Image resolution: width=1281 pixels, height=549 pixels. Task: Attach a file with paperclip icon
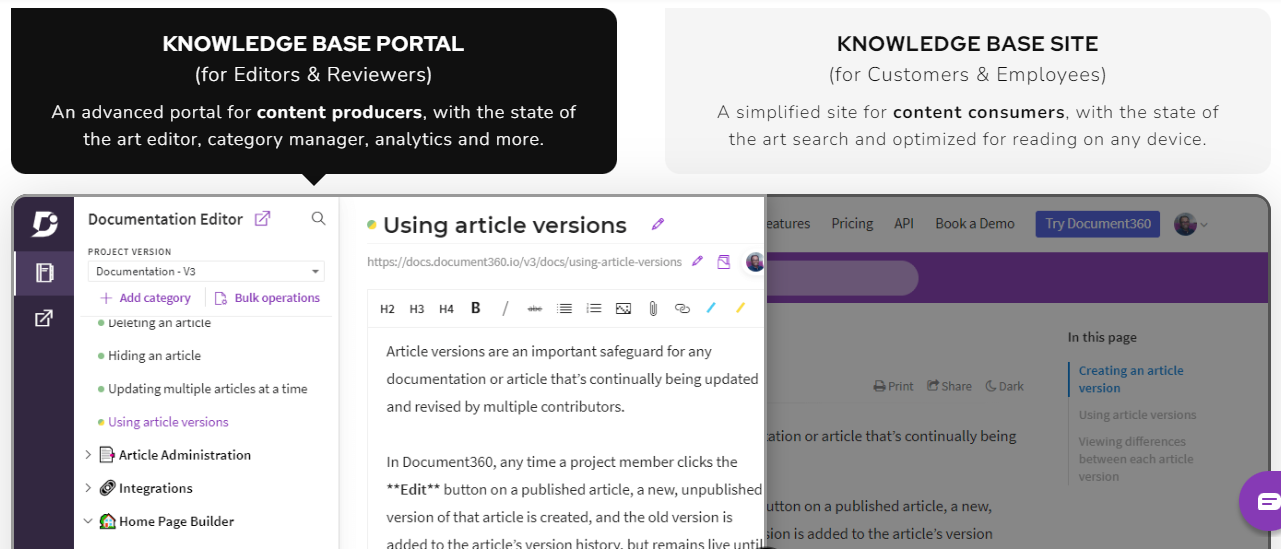[x=653, y=309]
